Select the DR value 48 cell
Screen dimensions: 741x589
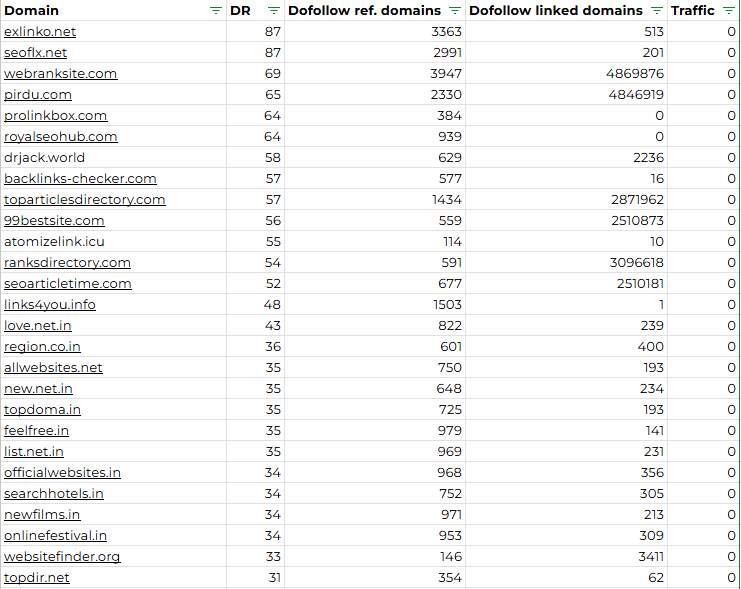coord(256,304)
